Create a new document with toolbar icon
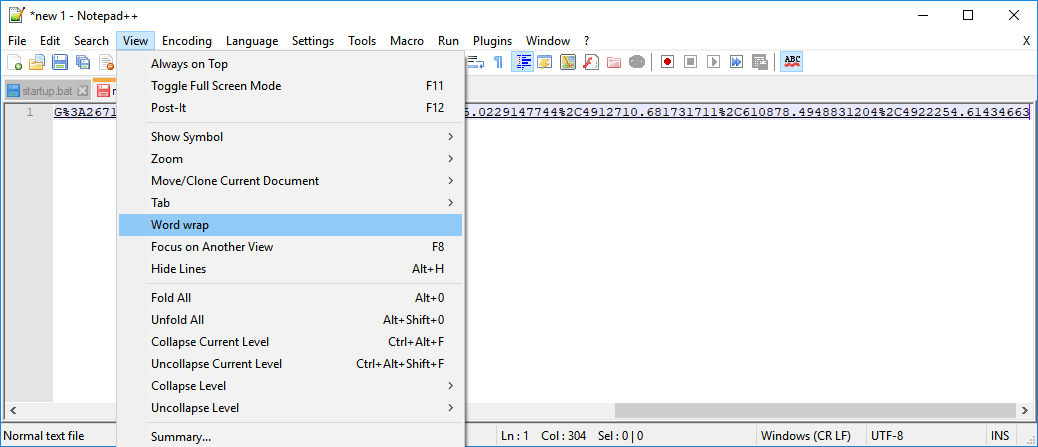 point(14,62)
